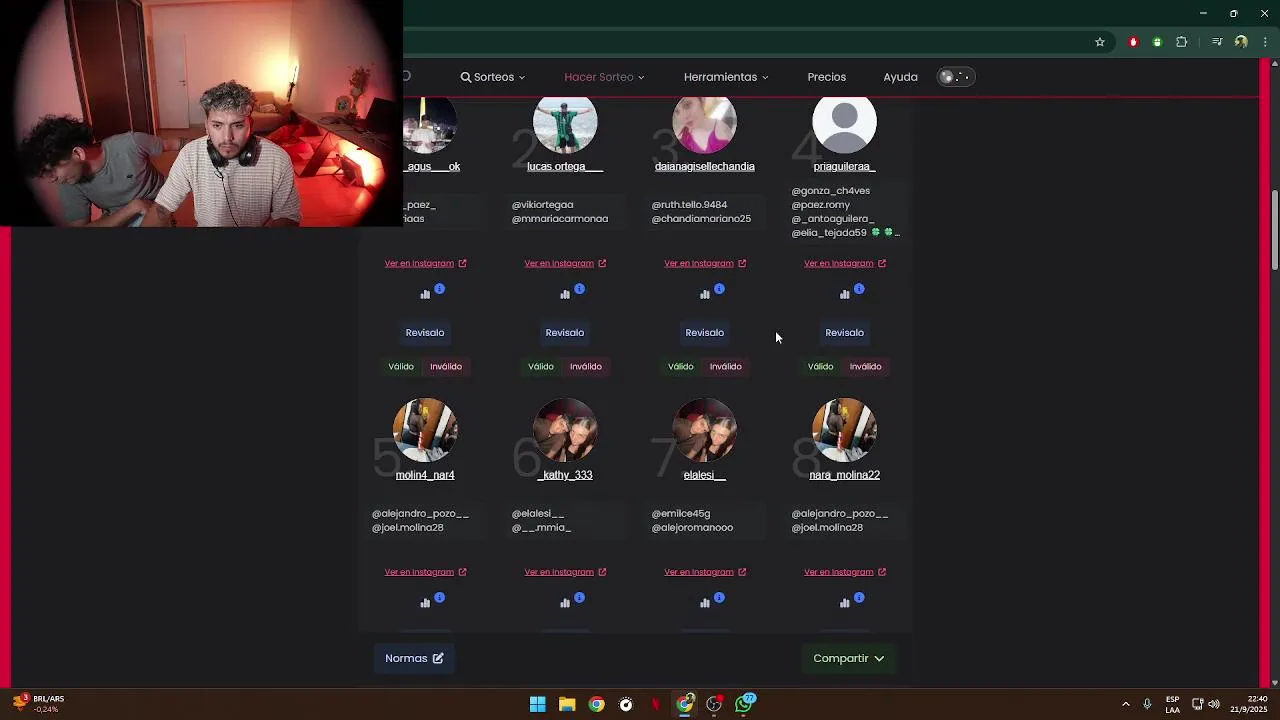The height and width of the screenshot is (720, 1280).
Task: View stats chart icon for molin4_nar4
Action: pos(425,603)
